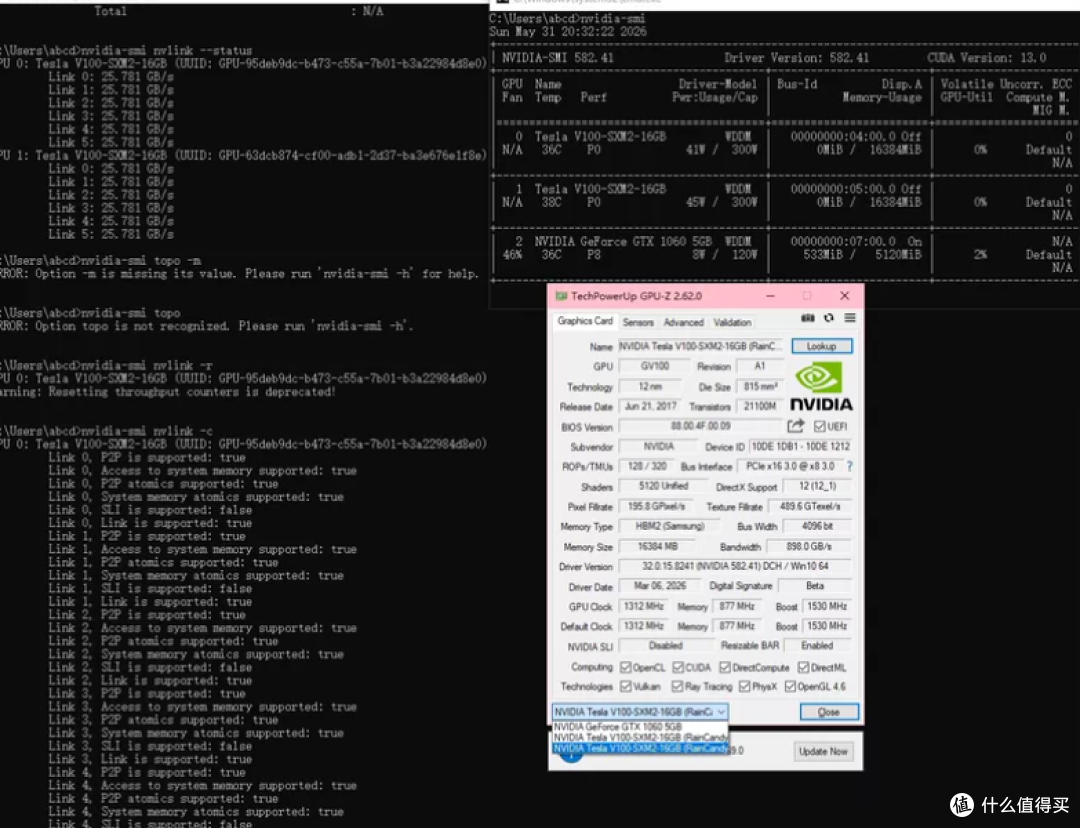Toggle the UEFI checkbox
Image resolution: width=1080 pixels, height=828 pixels.
point(819,426)
